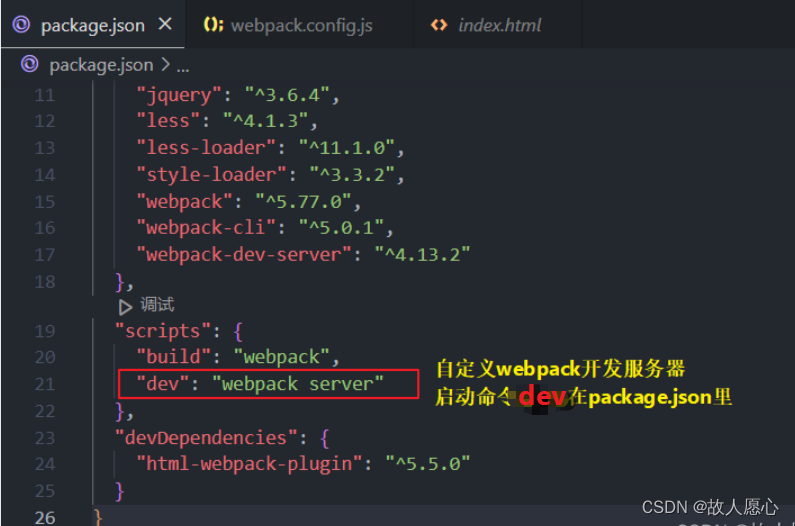Image resolution: width=795 pixels, height=526 pixels.
Task: Click the index.html tab file icon
Action: [x=439, y=24]
